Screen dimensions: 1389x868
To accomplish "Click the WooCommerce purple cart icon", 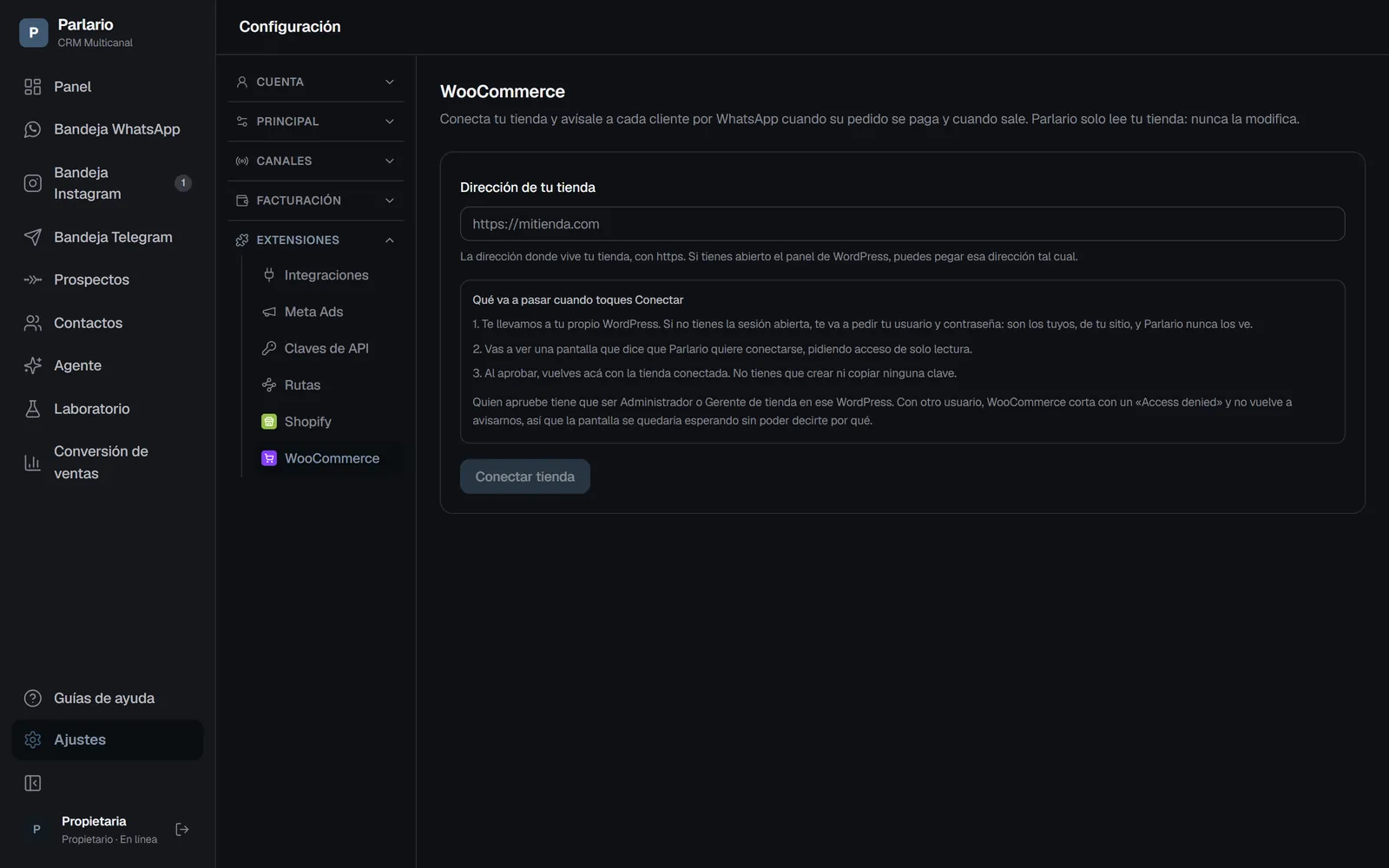I will click(x=269, y=458).
